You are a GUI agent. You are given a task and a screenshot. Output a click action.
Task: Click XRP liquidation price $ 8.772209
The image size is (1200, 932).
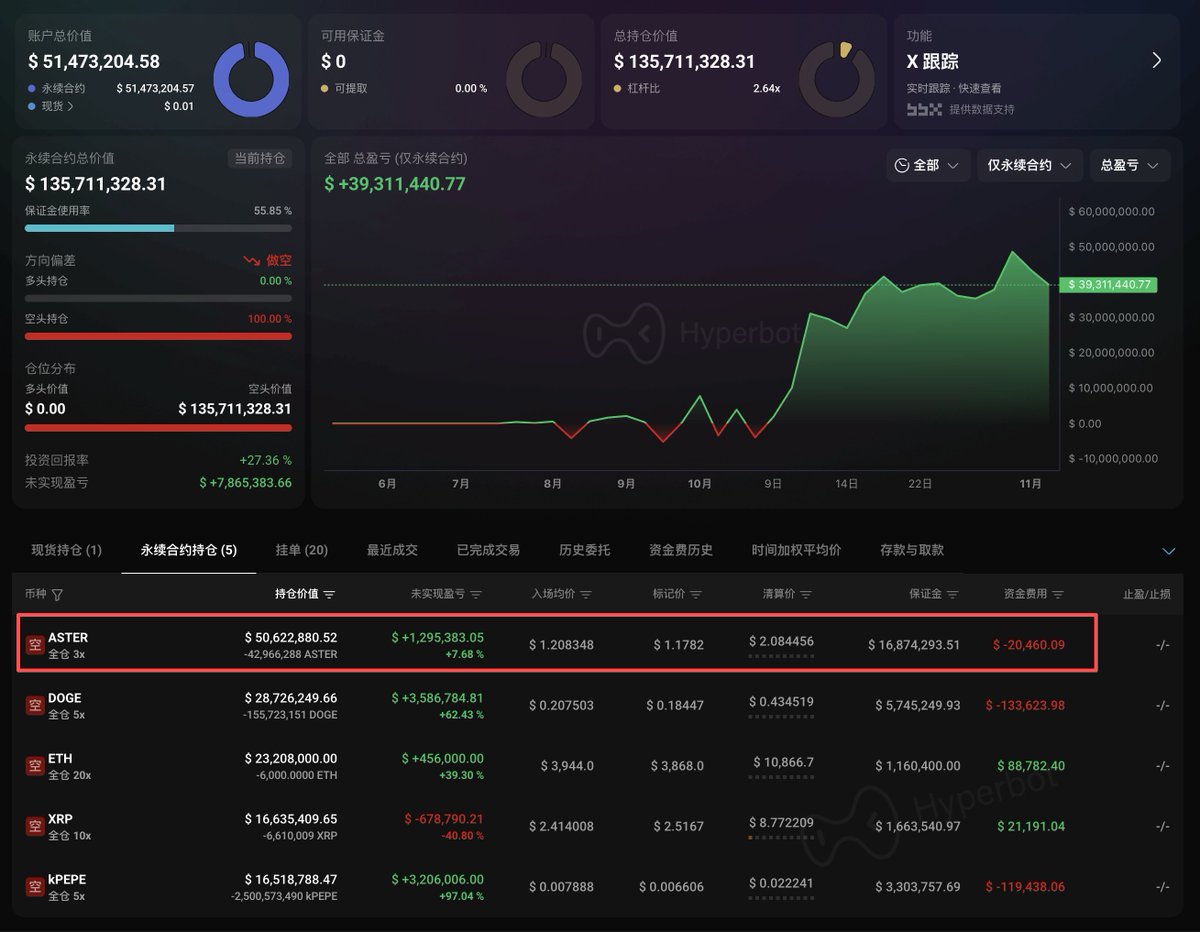coord(781,822)
